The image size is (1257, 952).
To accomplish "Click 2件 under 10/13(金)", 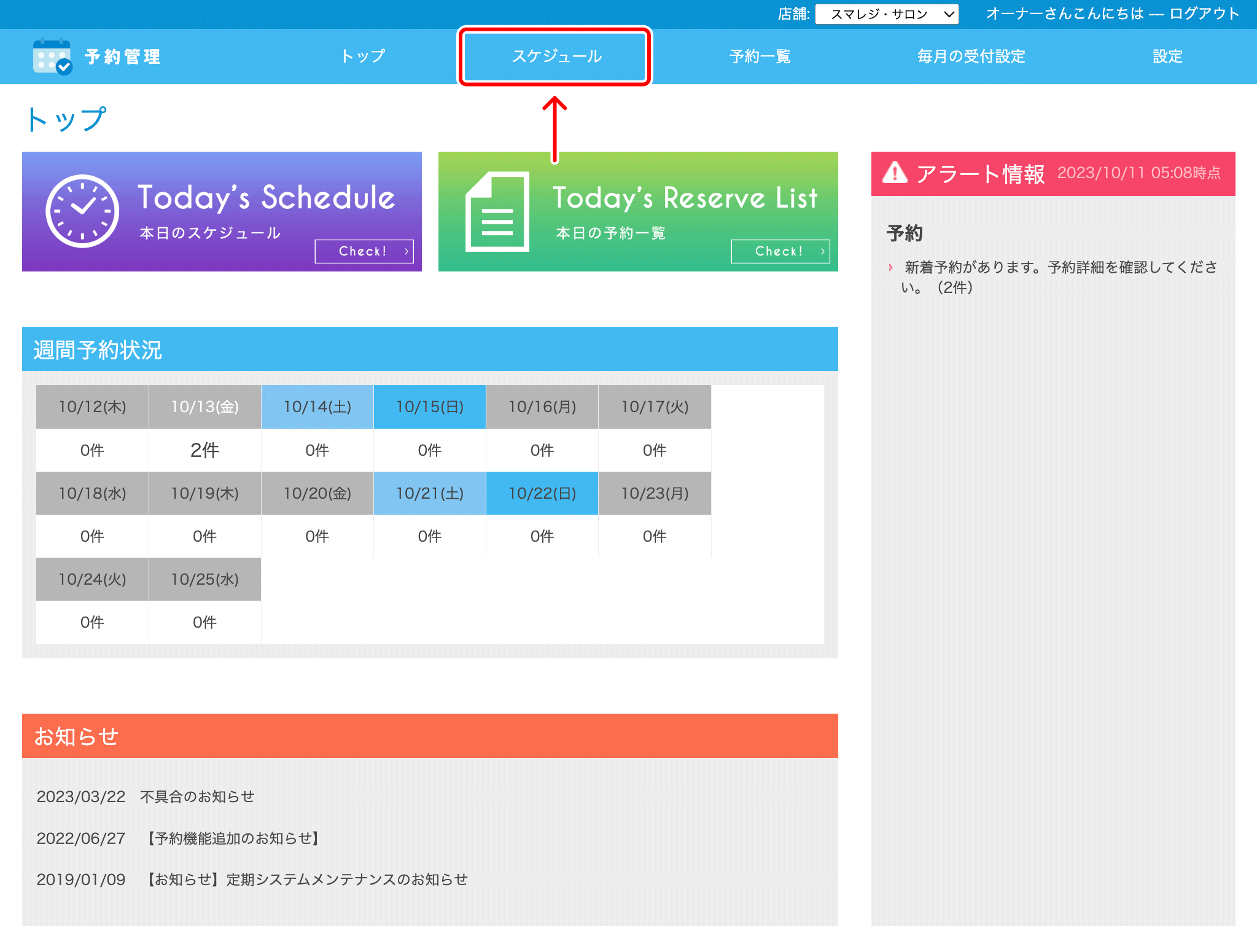I will pyautogui.click(x=204, y=450).
